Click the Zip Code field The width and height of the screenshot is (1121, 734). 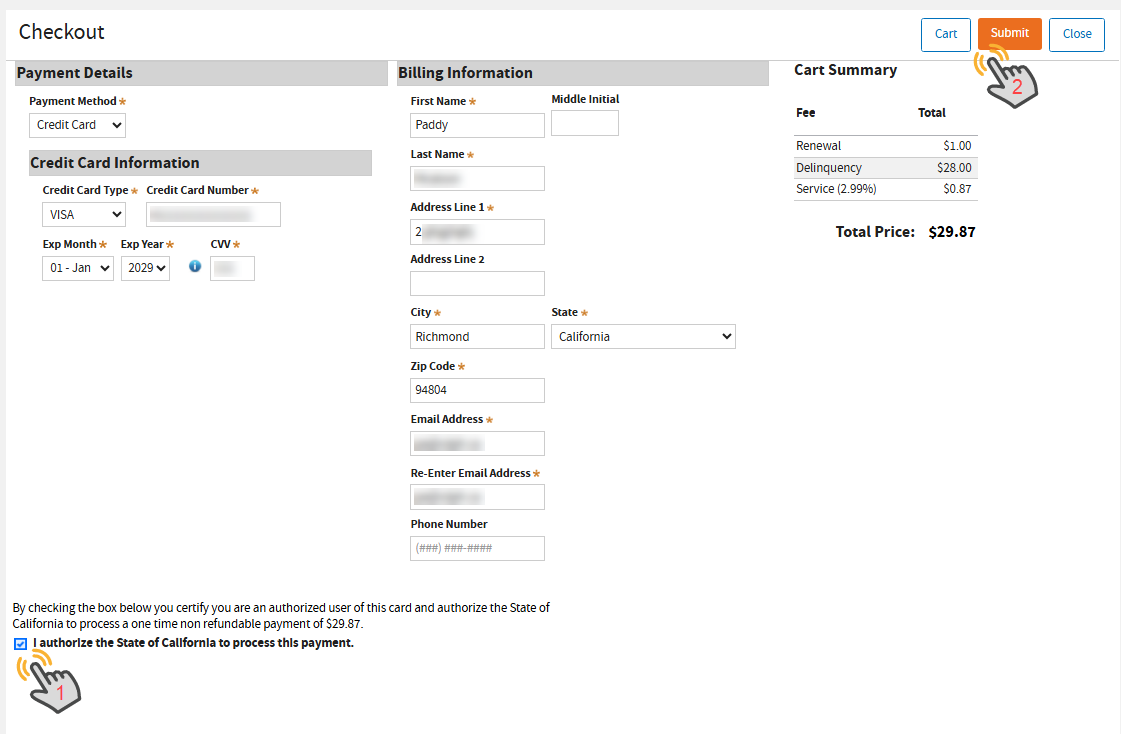coord(477,390)
